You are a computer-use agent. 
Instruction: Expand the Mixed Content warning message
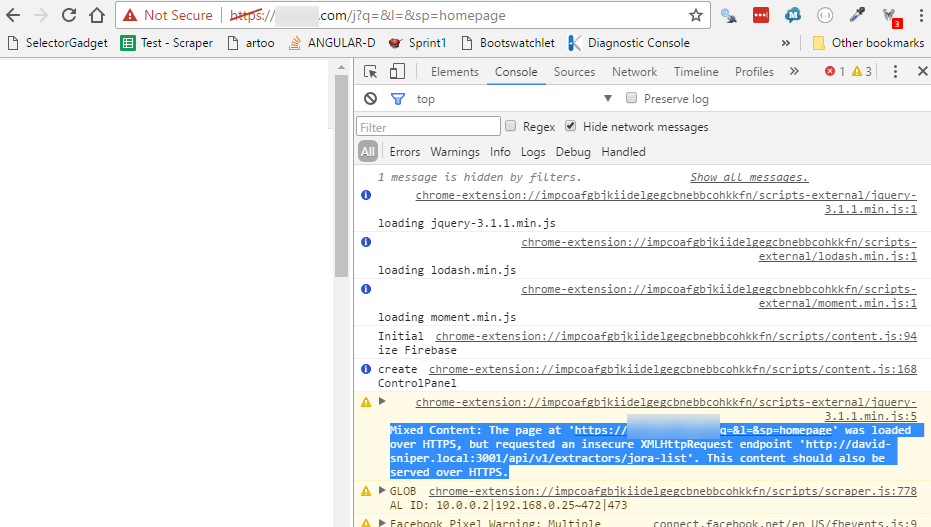tap(382, 401)
